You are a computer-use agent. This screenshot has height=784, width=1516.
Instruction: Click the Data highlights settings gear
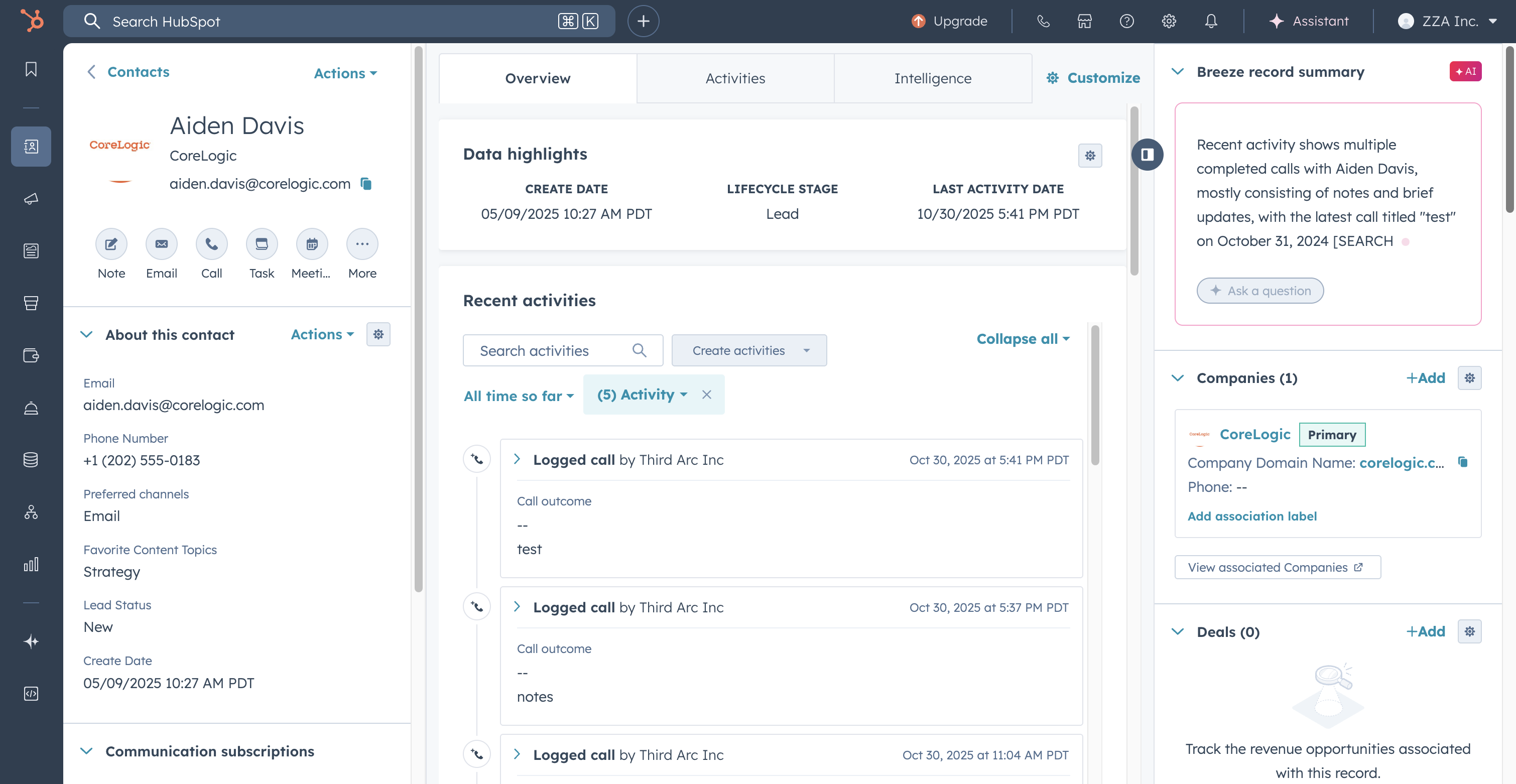1089,156
